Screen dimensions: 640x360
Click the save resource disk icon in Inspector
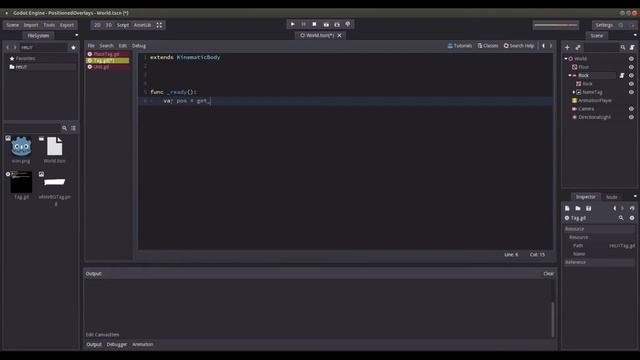[x=588, y=208]
